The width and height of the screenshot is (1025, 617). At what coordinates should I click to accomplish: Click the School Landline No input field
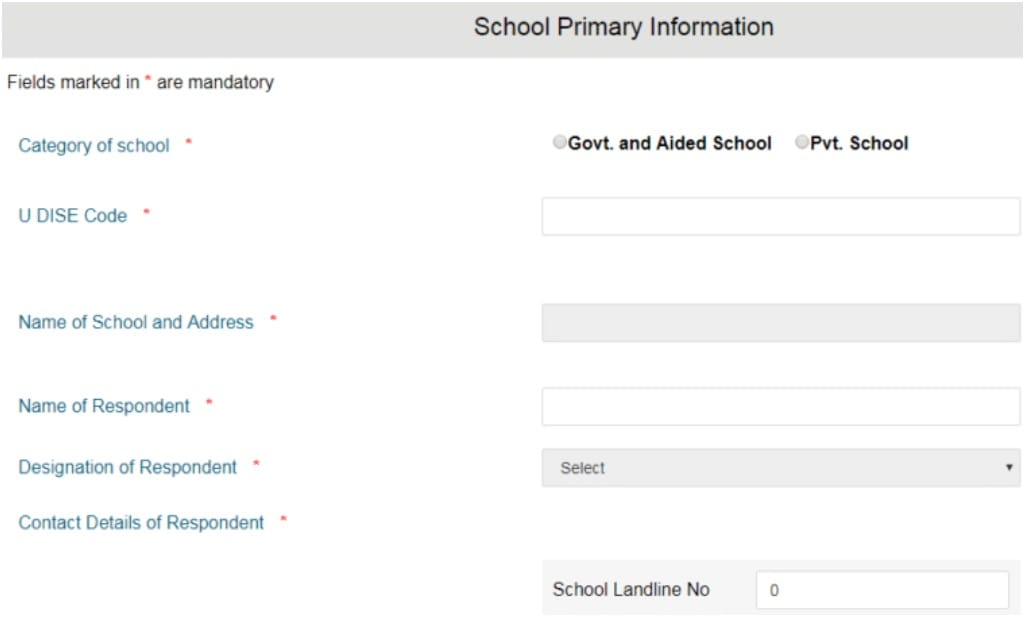[881, 590]
